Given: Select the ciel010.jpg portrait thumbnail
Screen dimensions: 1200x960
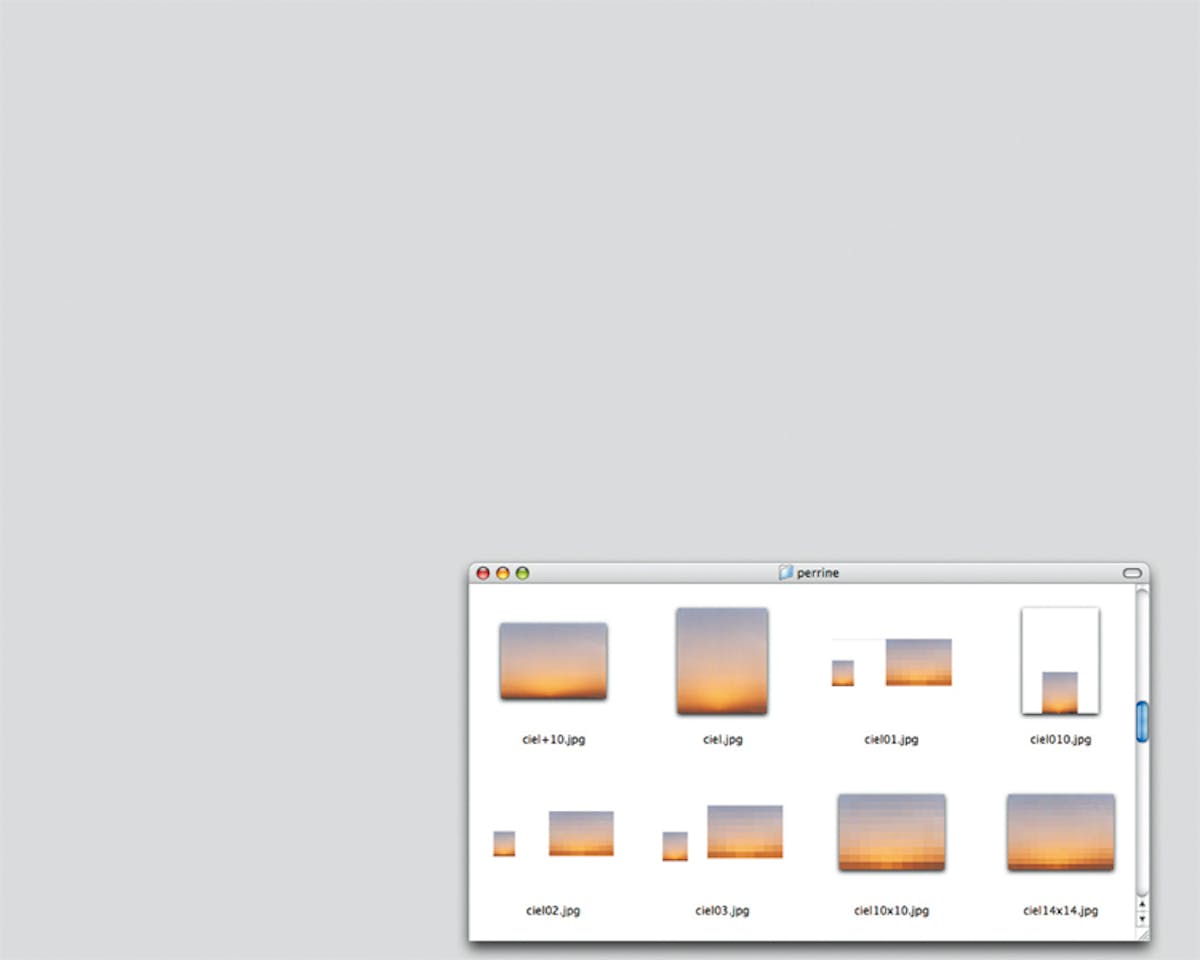Looking at the screenshot, I should click(x=1060, y=661).
